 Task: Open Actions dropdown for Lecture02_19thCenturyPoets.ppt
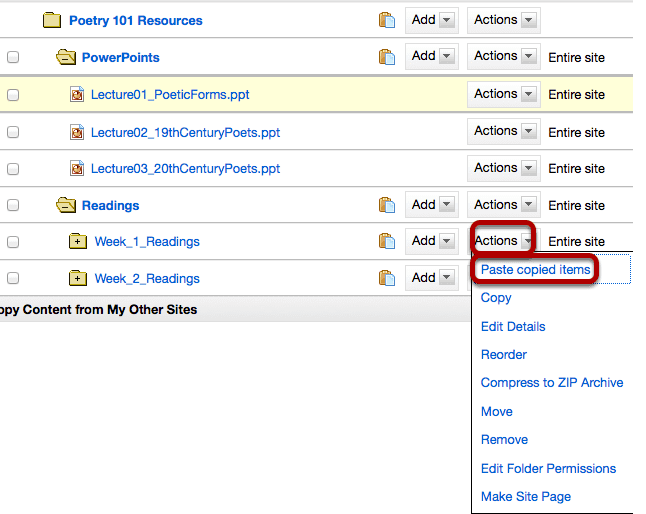click(x=503, y=131)
